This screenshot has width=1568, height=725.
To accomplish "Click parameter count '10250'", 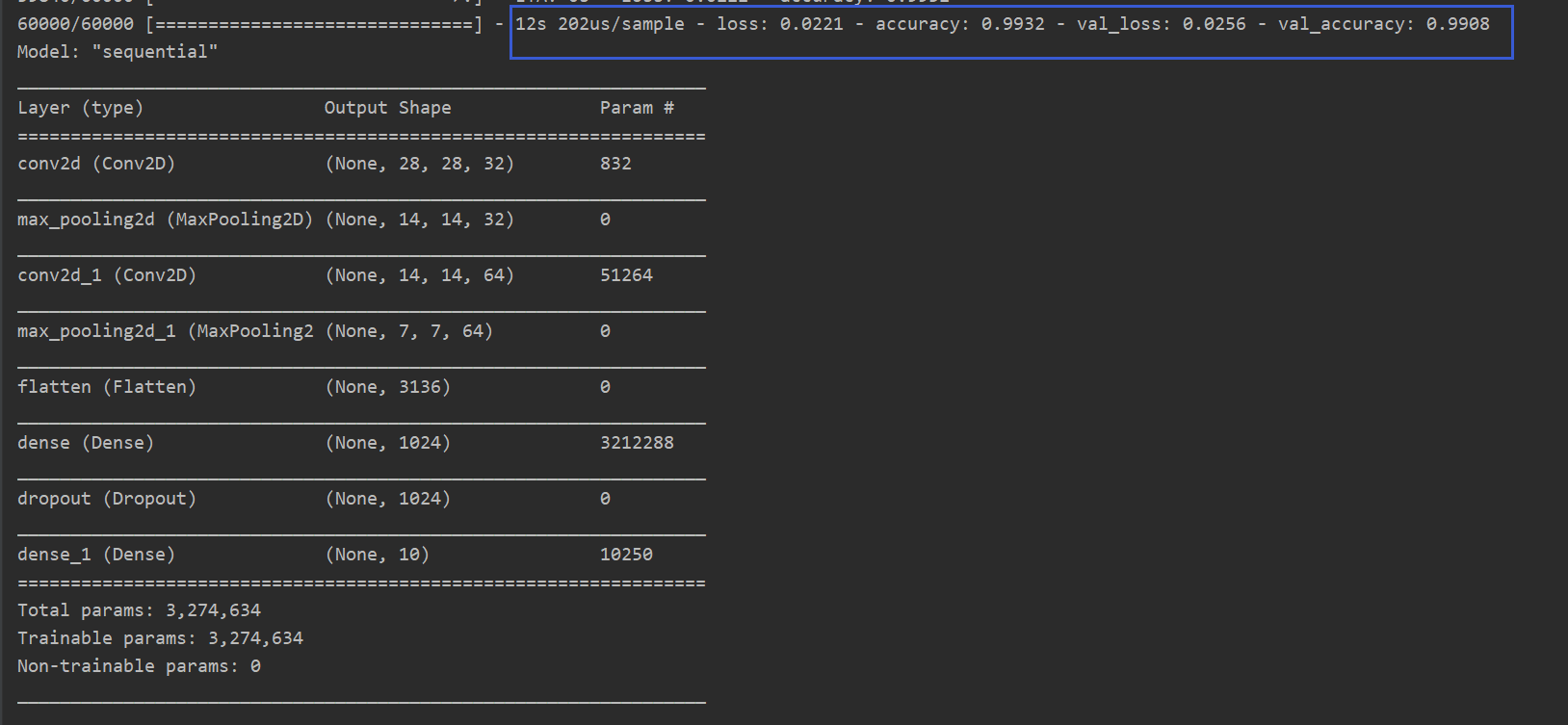I will 626,555.
